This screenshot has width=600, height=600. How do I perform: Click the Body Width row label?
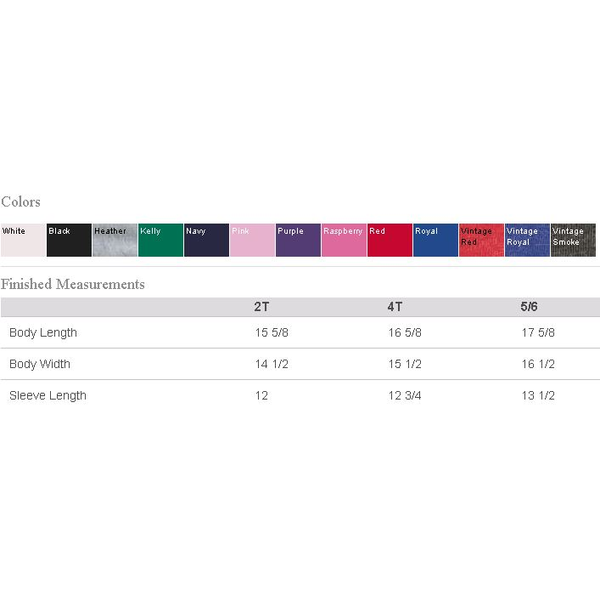[40, 364]
